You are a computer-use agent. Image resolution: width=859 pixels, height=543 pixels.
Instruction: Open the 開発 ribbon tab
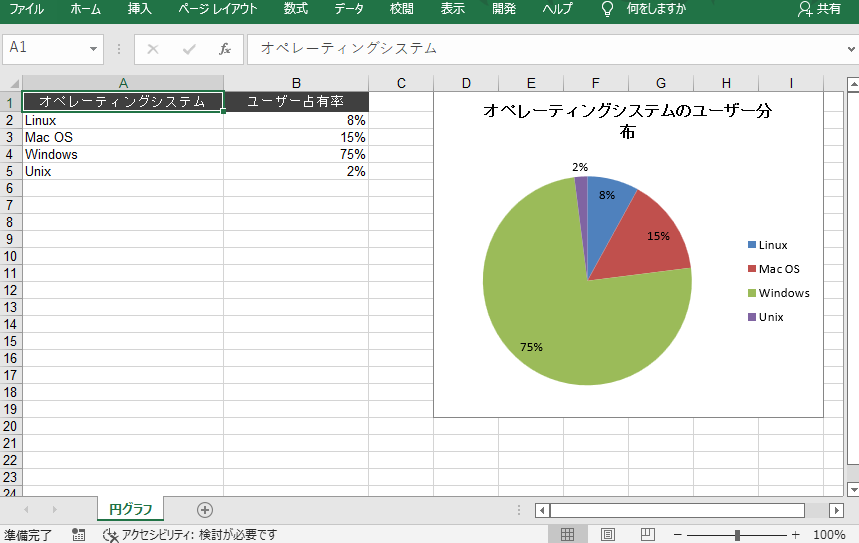(x=504, y=9)
